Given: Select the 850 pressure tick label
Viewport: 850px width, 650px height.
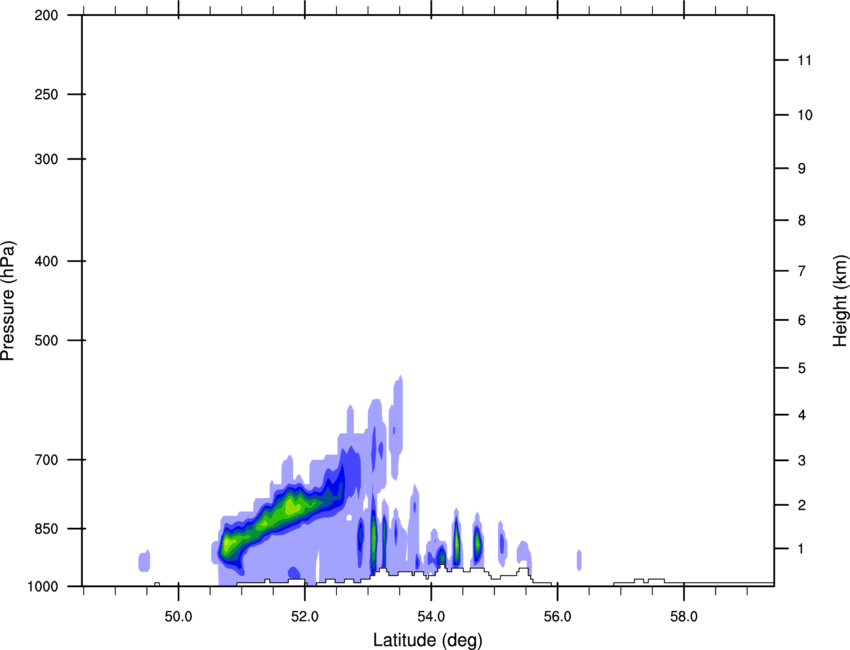Looking at the screenshot, I should pyautogui.click(x=46, y=529).
